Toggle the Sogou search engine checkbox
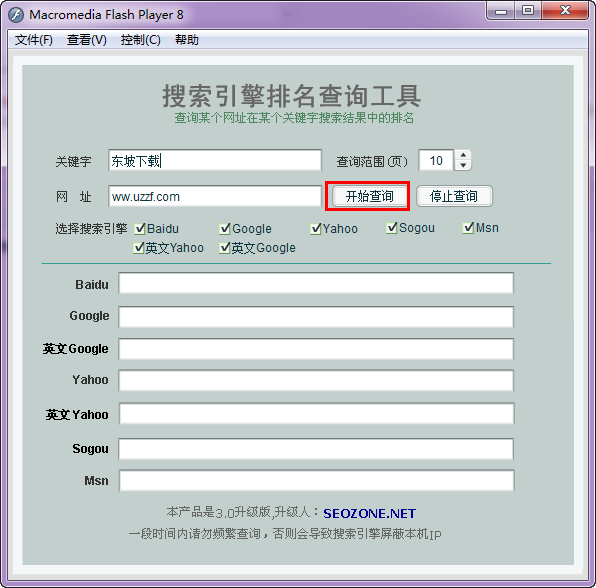This screenshot has height=588, width=596. coord(392,228)
